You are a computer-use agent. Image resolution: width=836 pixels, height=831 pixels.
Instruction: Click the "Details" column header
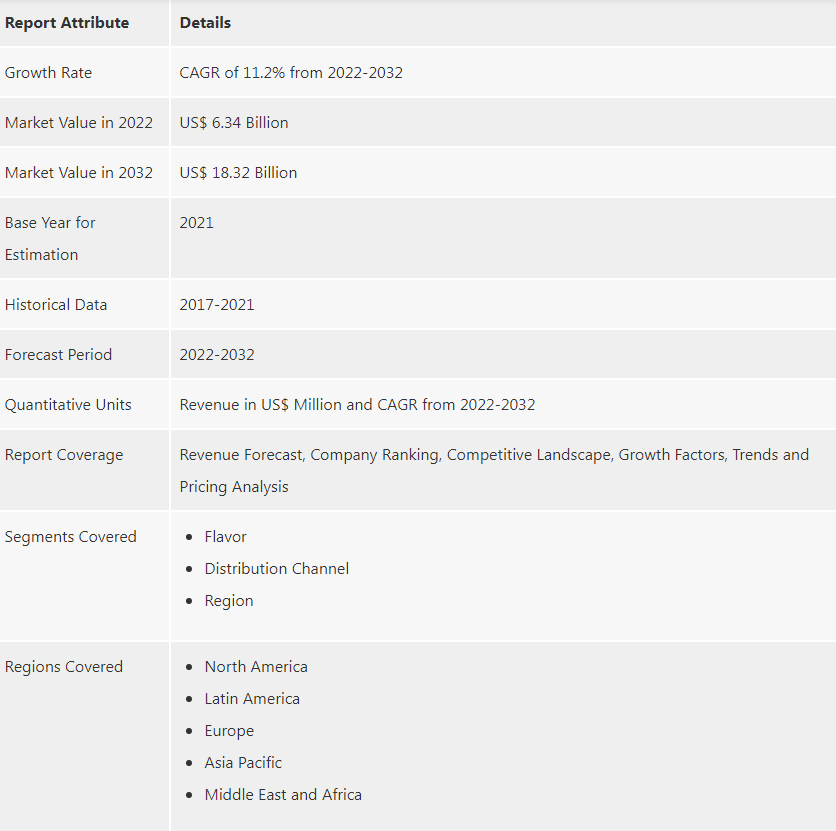click(x=205, y=22)
